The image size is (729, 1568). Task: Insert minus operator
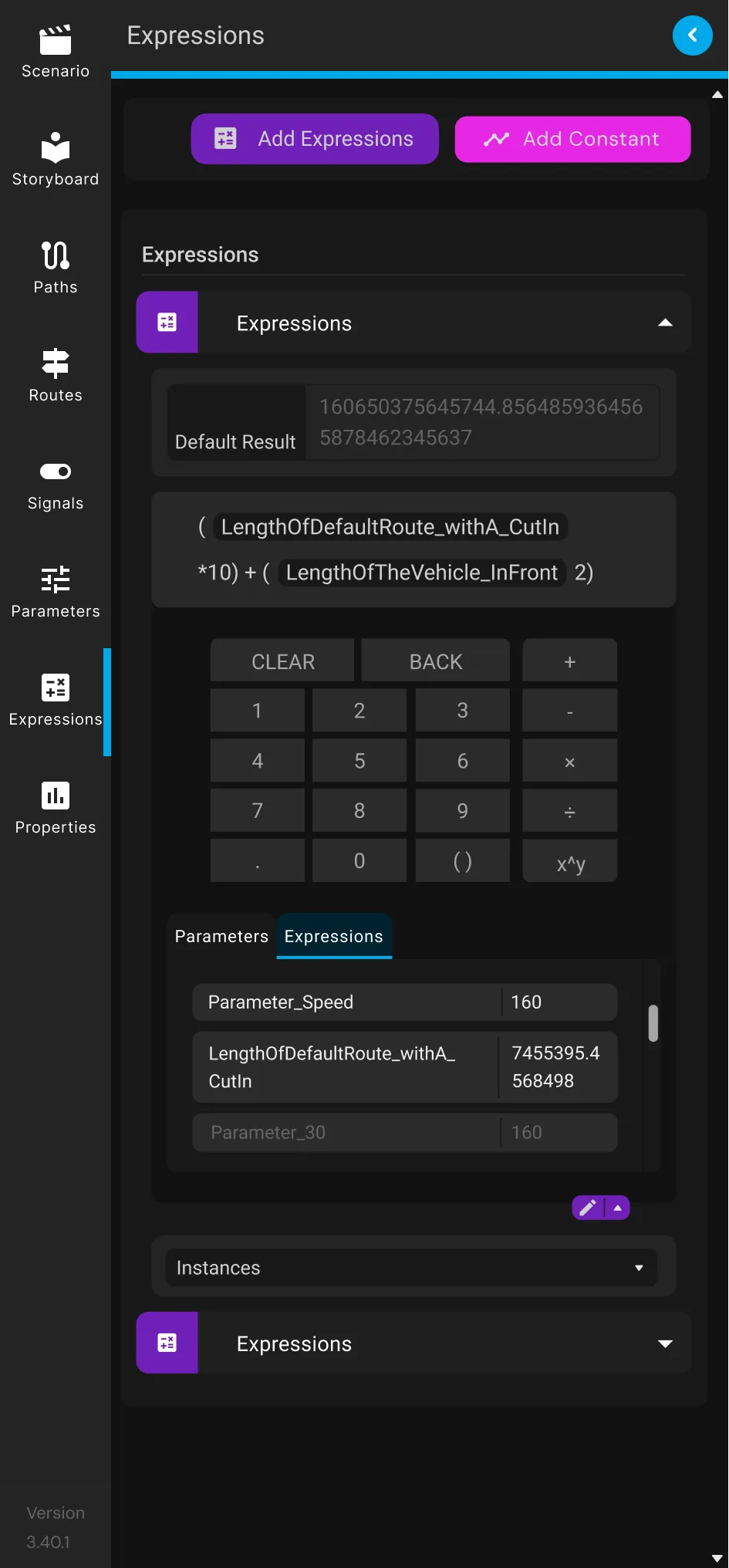point(569,711)
